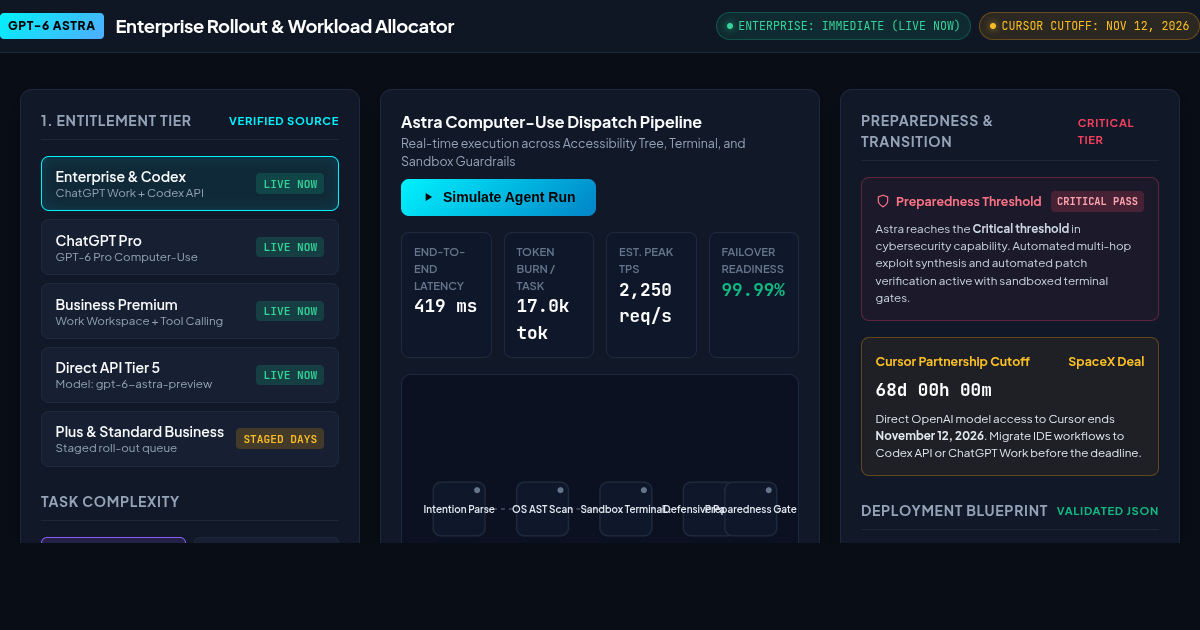
Task: Pick the Direct API Tier 5 option
Action: tap(190, 375)
